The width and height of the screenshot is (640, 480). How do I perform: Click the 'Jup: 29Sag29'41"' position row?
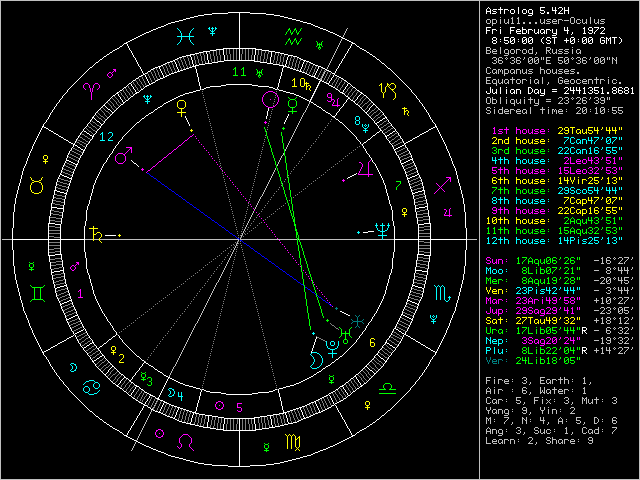click(x=560, y=311)
